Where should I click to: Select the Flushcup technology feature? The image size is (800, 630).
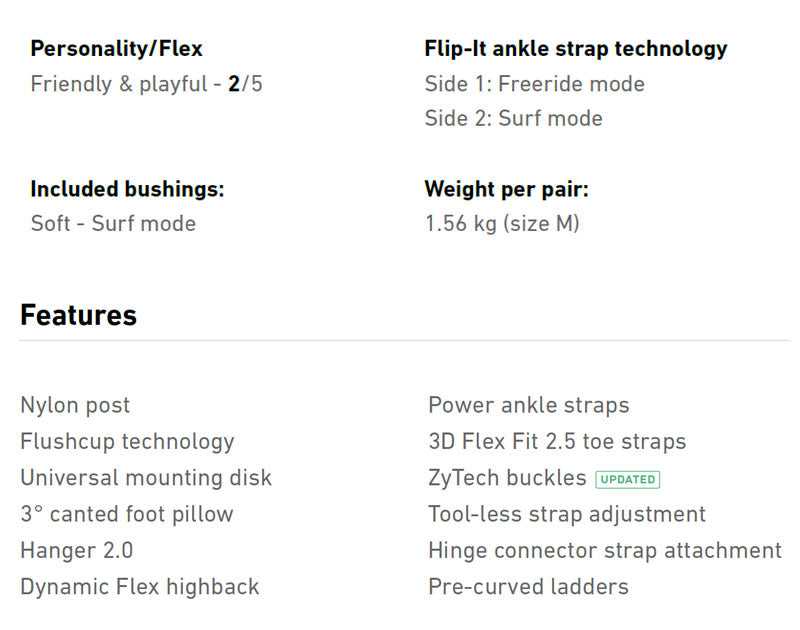127,442
